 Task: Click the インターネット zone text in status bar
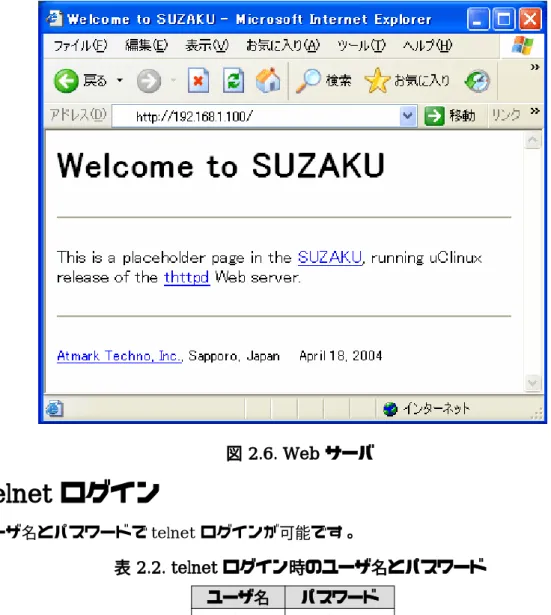pos(436,409)
